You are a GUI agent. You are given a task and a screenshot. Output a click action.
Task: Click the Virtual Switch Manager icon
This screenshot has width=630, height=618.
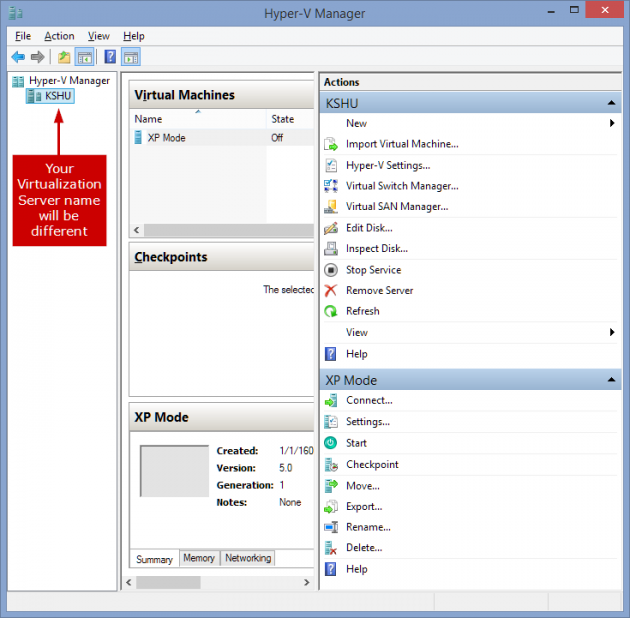[331, 186]
